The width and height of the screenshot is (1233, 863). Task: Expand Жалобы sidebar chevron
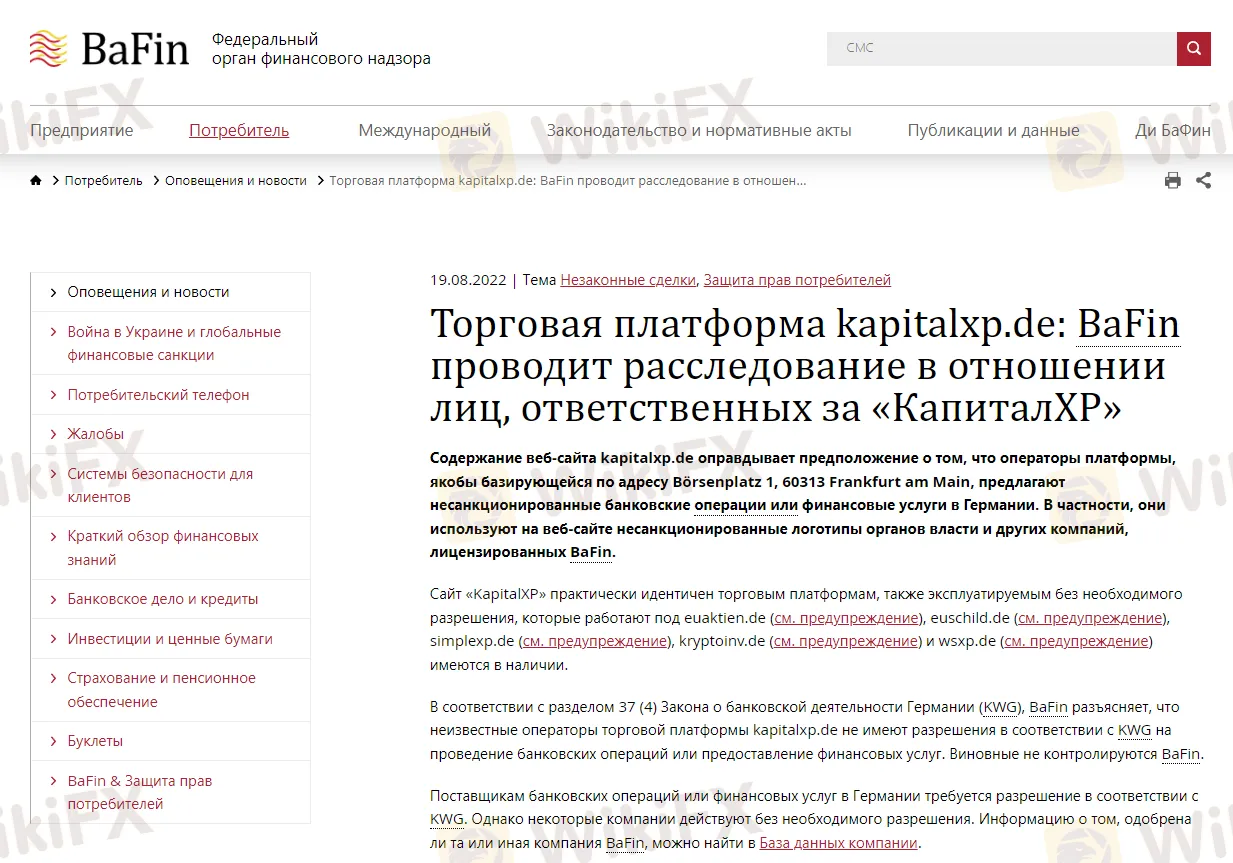[x=53, y=434]
